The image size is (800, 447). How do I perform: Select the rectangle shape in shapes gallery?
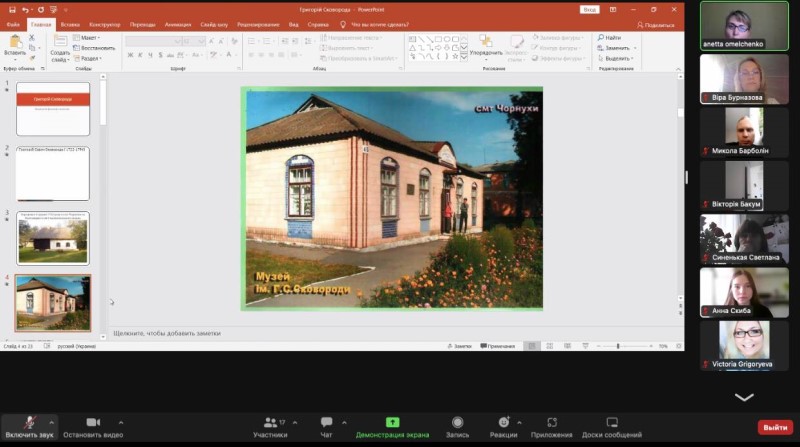[438, 39]
